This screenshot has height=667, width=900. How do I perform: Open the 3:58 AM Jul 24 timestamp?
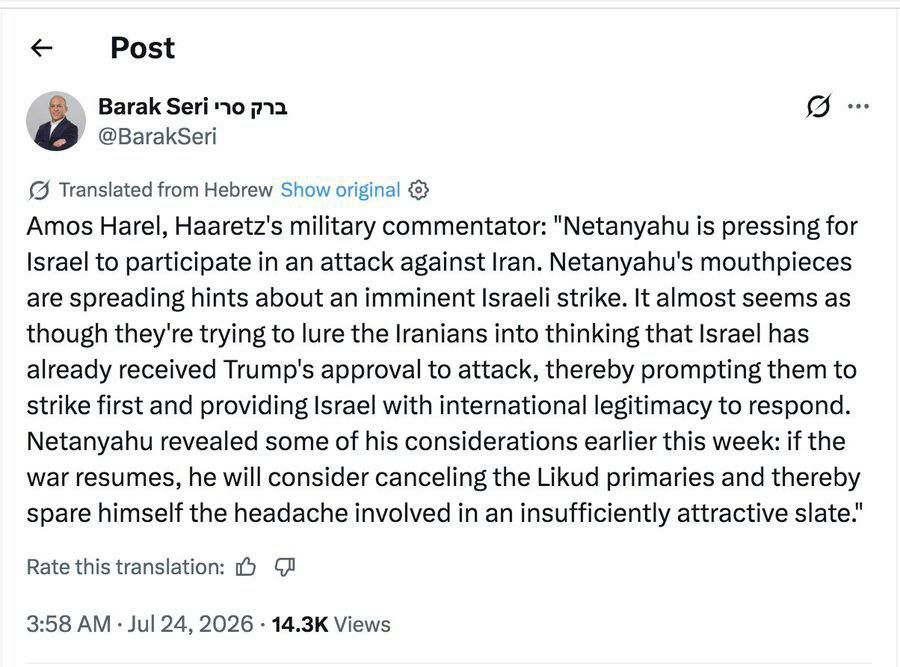pos(140,624)
